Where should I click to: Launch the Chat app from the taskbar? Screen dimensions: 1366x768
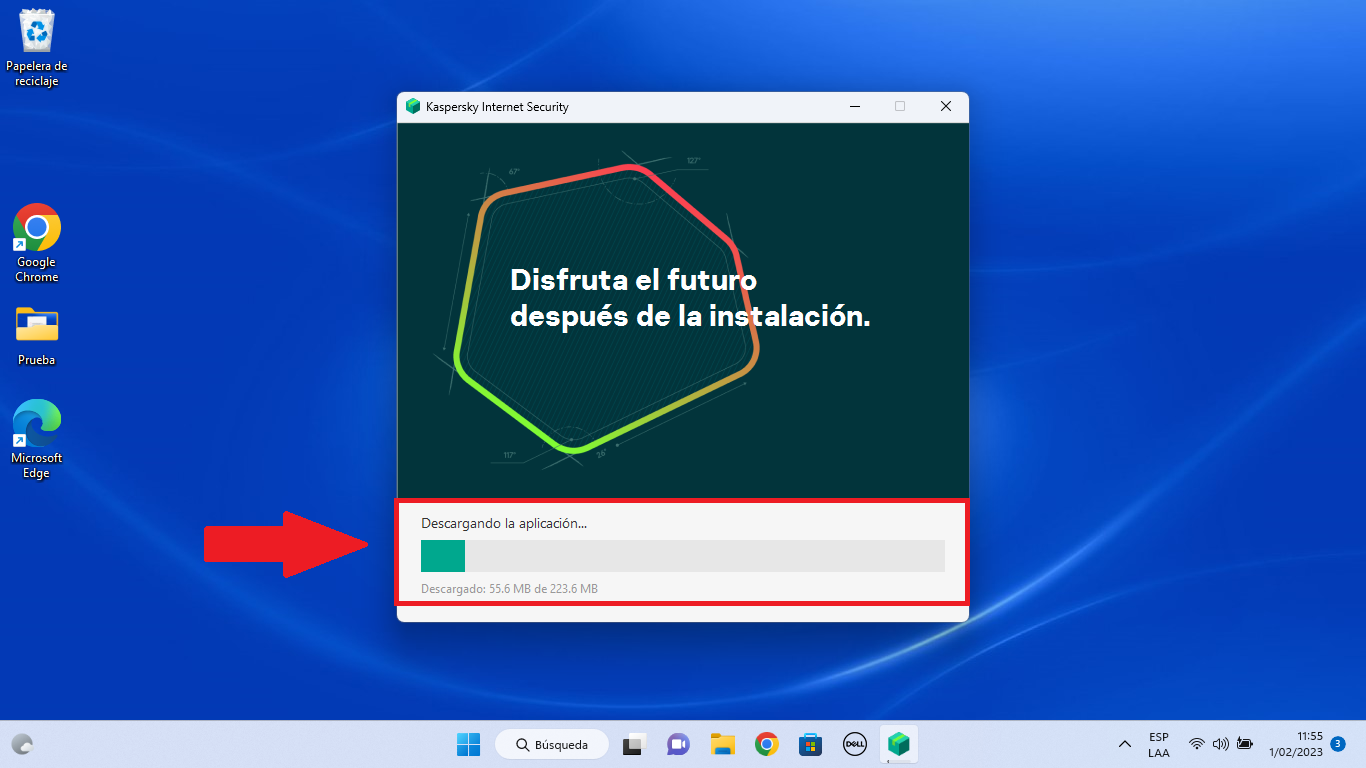tap(678, 744)
